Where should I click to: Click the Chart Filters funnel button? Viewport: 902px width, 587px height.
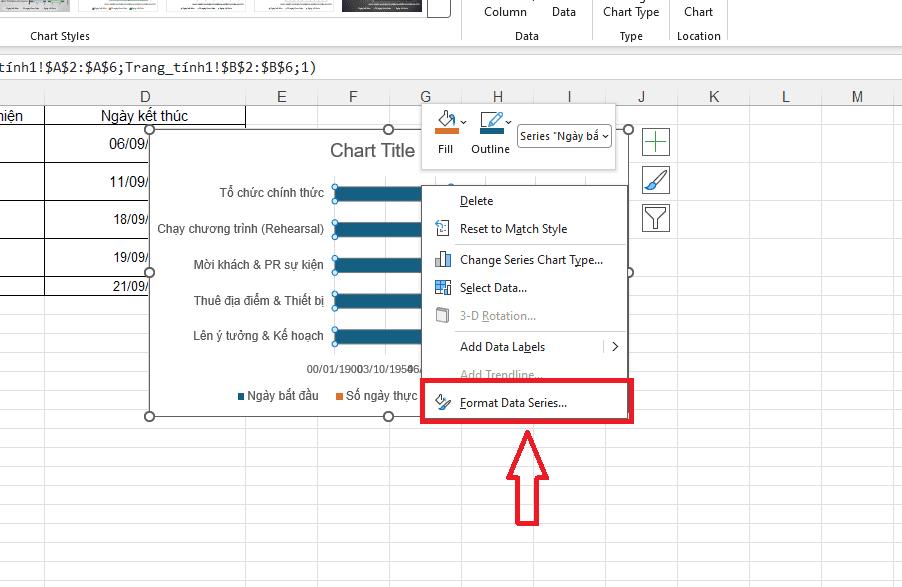656,218
